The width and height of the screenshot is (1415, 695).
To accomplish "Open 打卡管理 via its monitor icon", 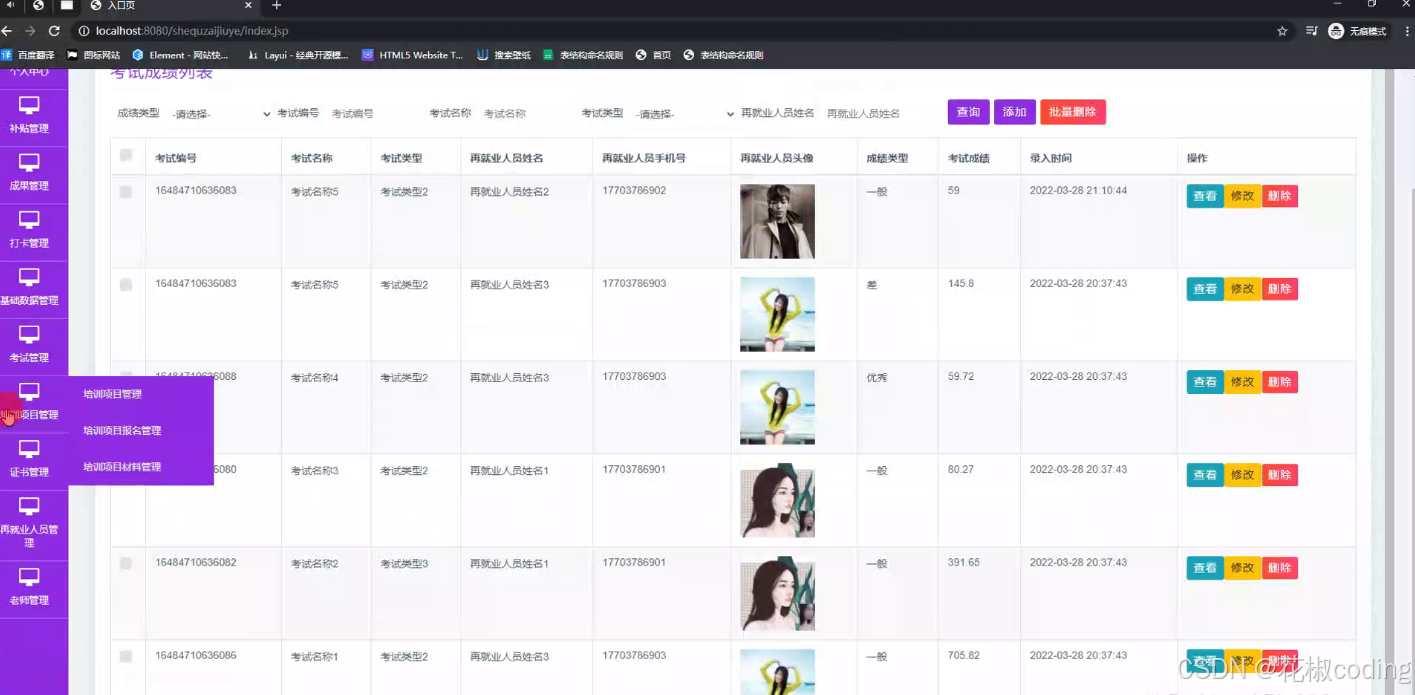I will click(x=29, y=219).
